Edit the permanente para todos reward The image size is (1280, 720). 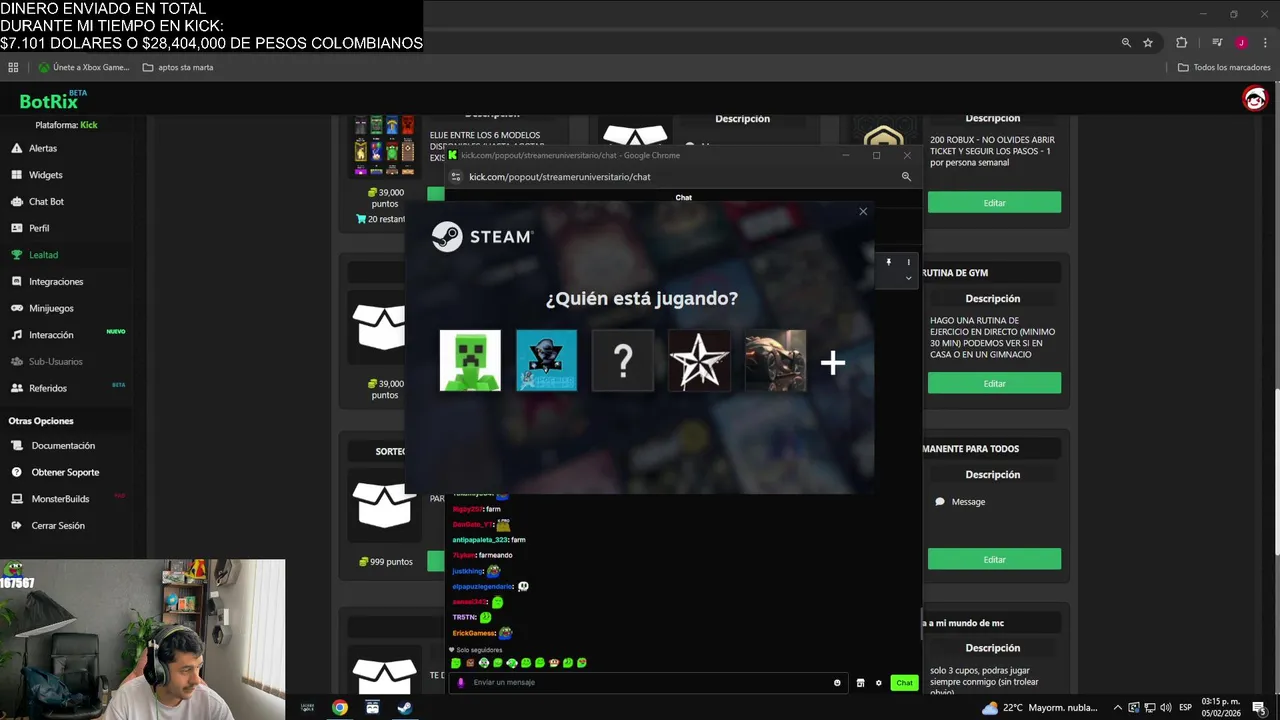click(x=994, y=559)
